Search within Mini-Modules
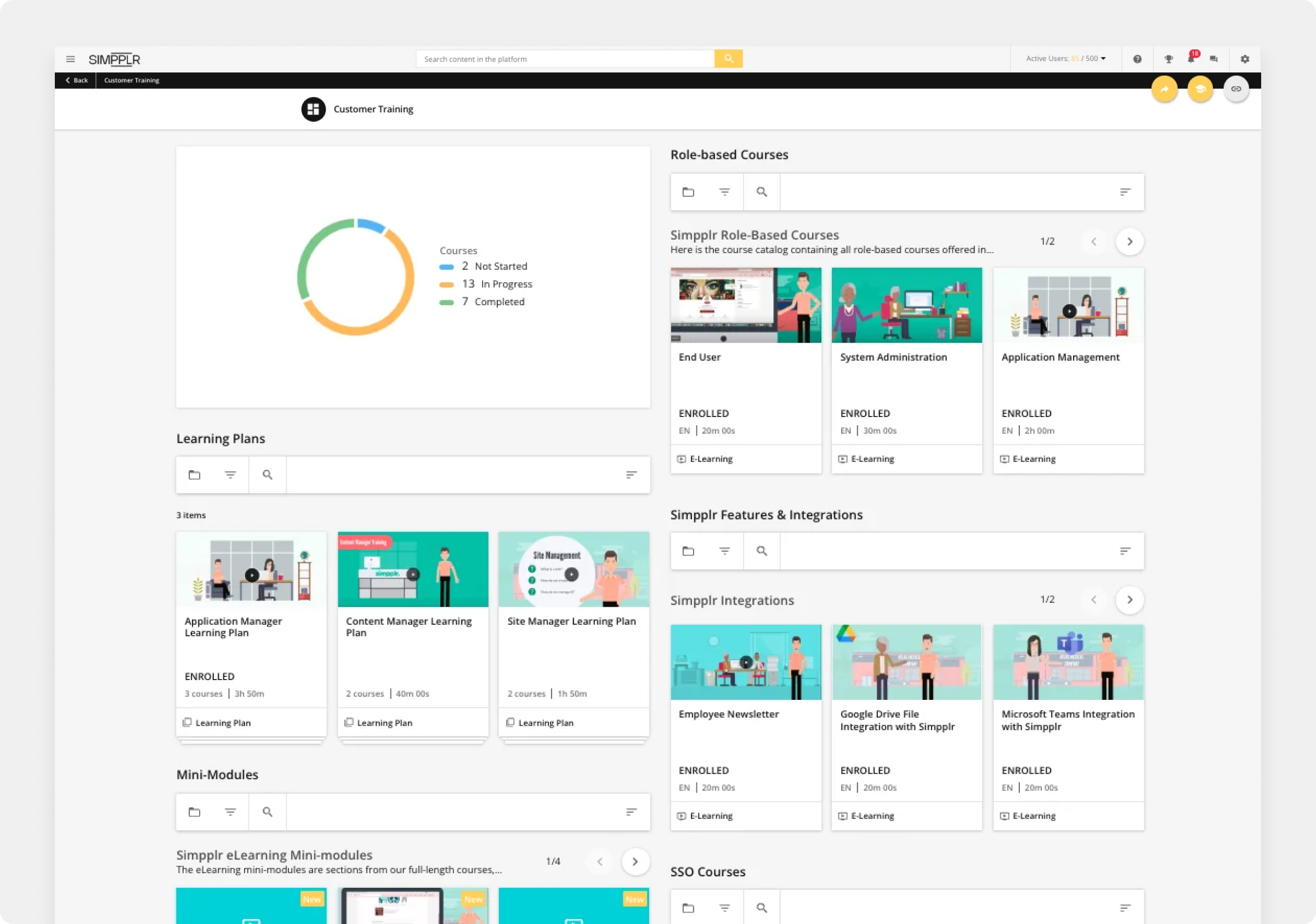This screenshot has width=1316, height=924. point(268,812)
